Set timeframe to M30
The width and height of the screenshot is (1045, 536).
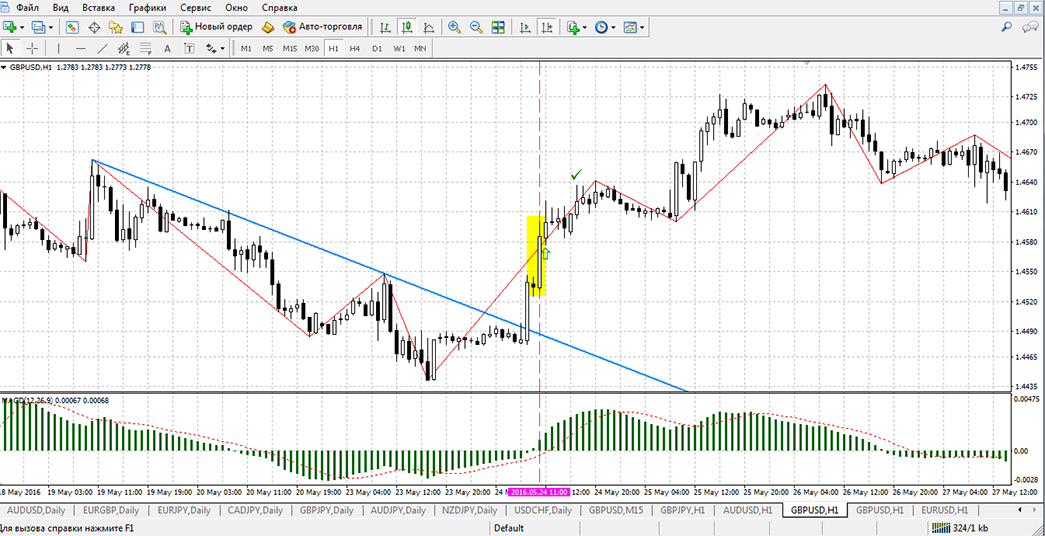[311, 49]
